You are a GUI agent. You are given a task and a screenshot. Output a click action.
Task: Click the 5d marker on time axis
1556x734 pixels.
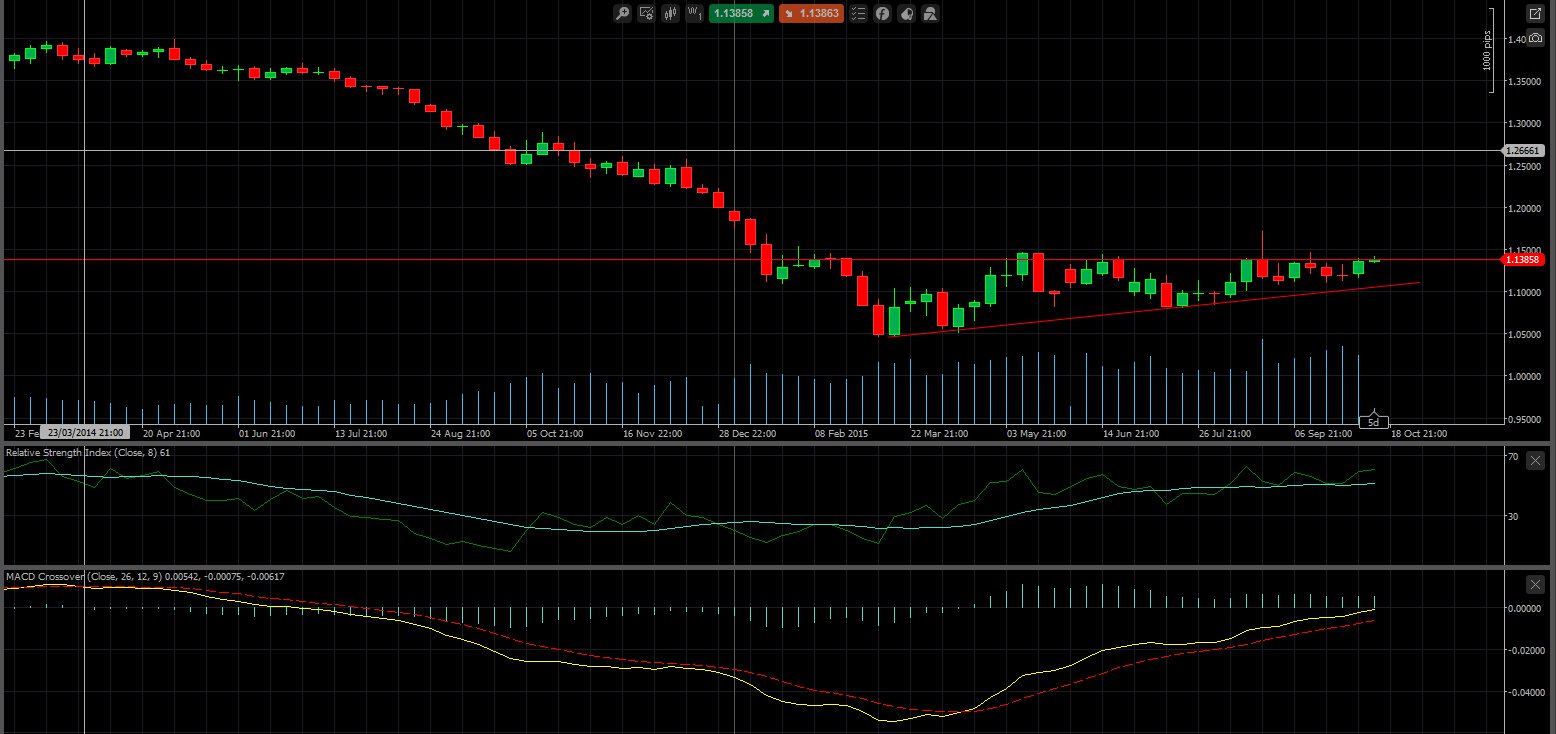(1373, 423)
